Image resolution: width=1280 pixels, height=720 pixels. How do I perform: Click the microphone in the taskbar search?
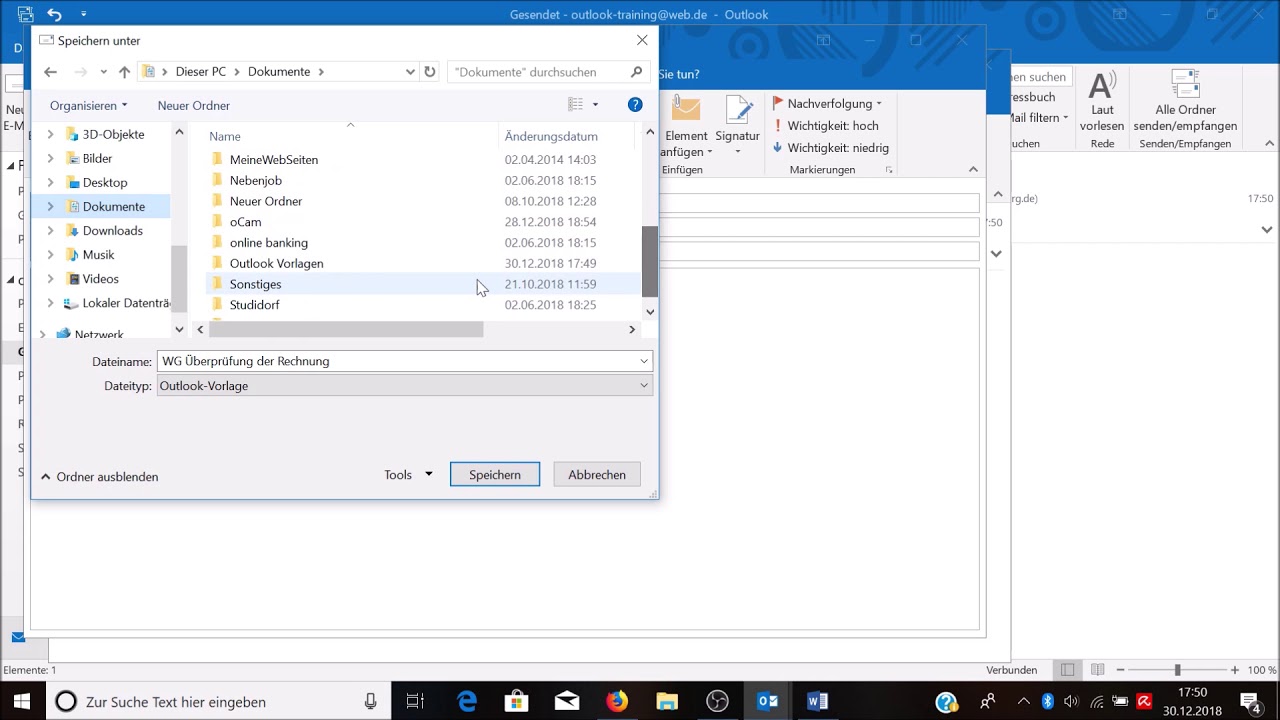point(370,702)
